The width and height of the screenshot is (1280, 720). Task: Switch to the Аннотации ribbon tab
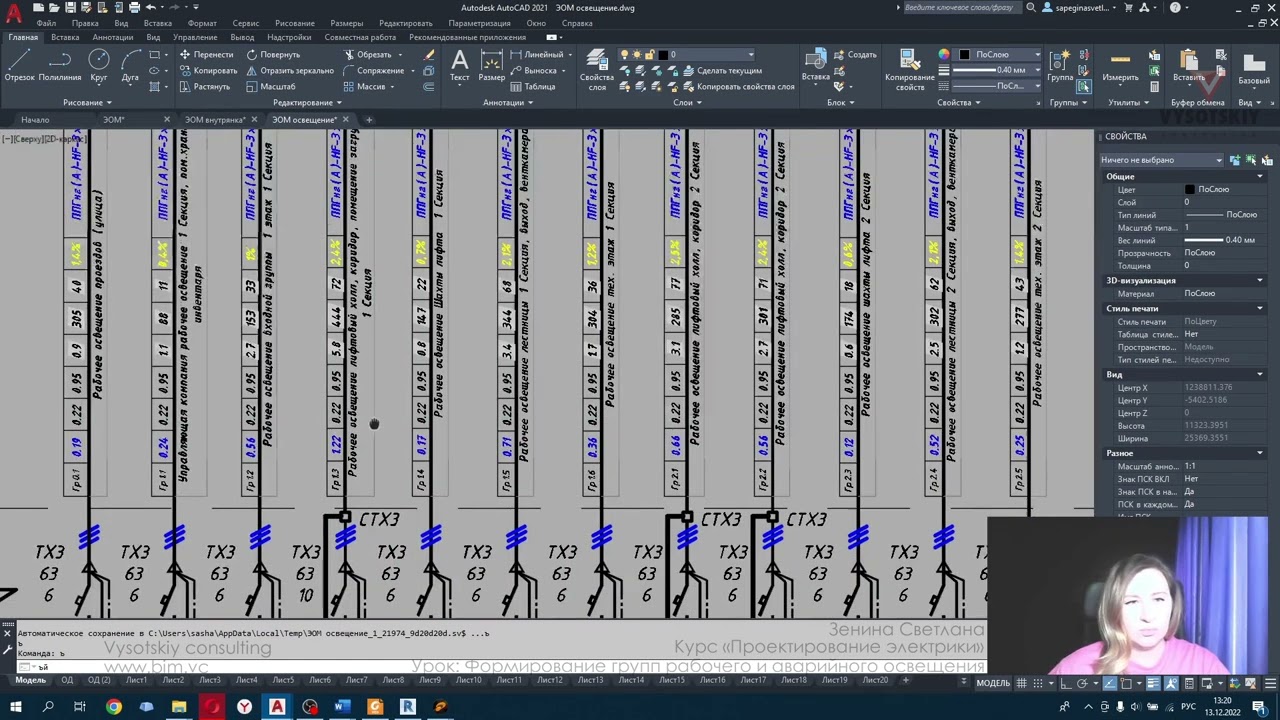pos(112,37)
